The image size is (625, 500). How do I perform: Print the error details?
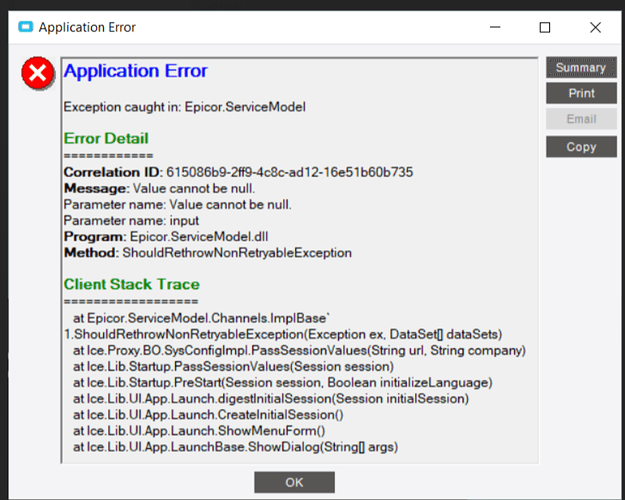click(x=581, y=93)
